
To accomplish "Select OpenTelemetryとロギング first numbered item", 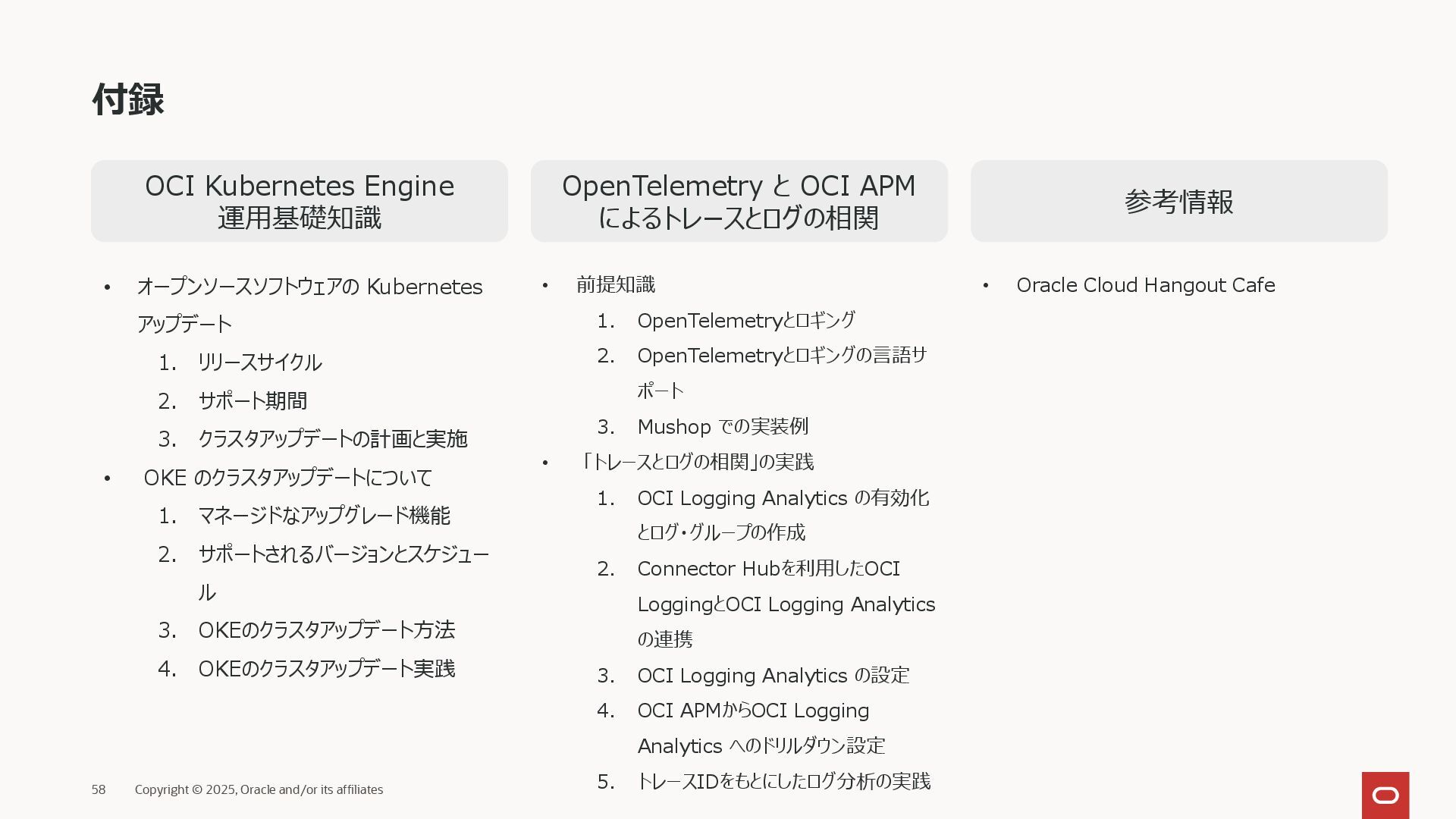I will (x=745, y=321).
